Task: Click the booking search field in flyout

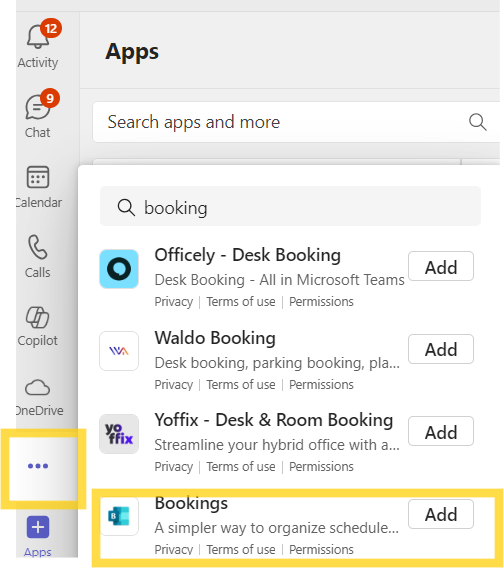Action: (x=290, y=206)
